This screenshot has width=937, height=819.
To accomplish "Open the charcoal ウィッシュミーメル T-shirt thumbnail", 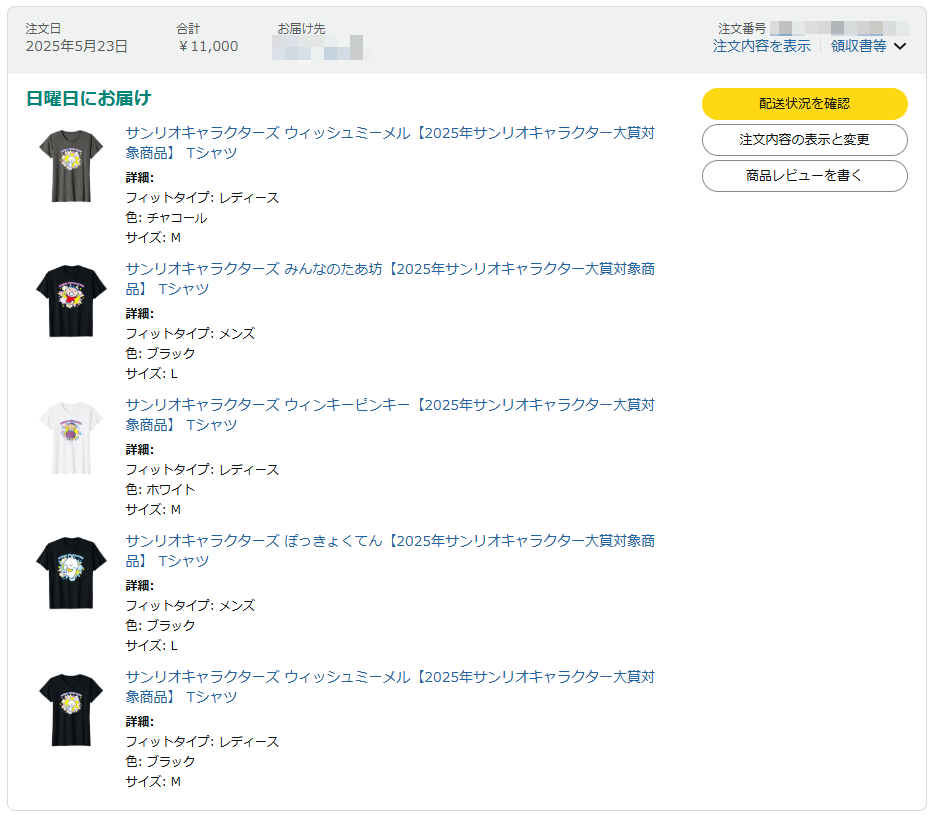I will pyautogui.click(x=71, y=165).
